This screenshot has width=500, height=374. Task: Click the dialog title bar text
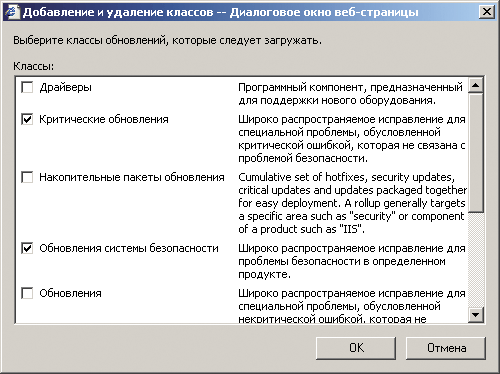(220, 12)
